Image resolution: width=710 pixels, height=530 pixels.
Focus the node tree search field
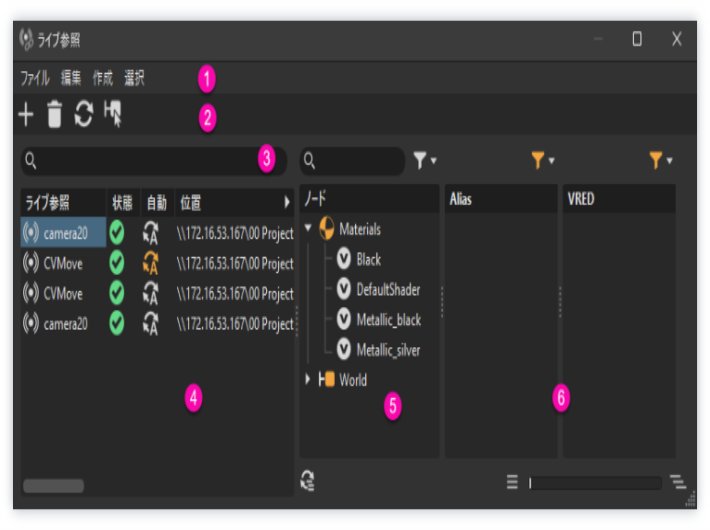(352, 160)
